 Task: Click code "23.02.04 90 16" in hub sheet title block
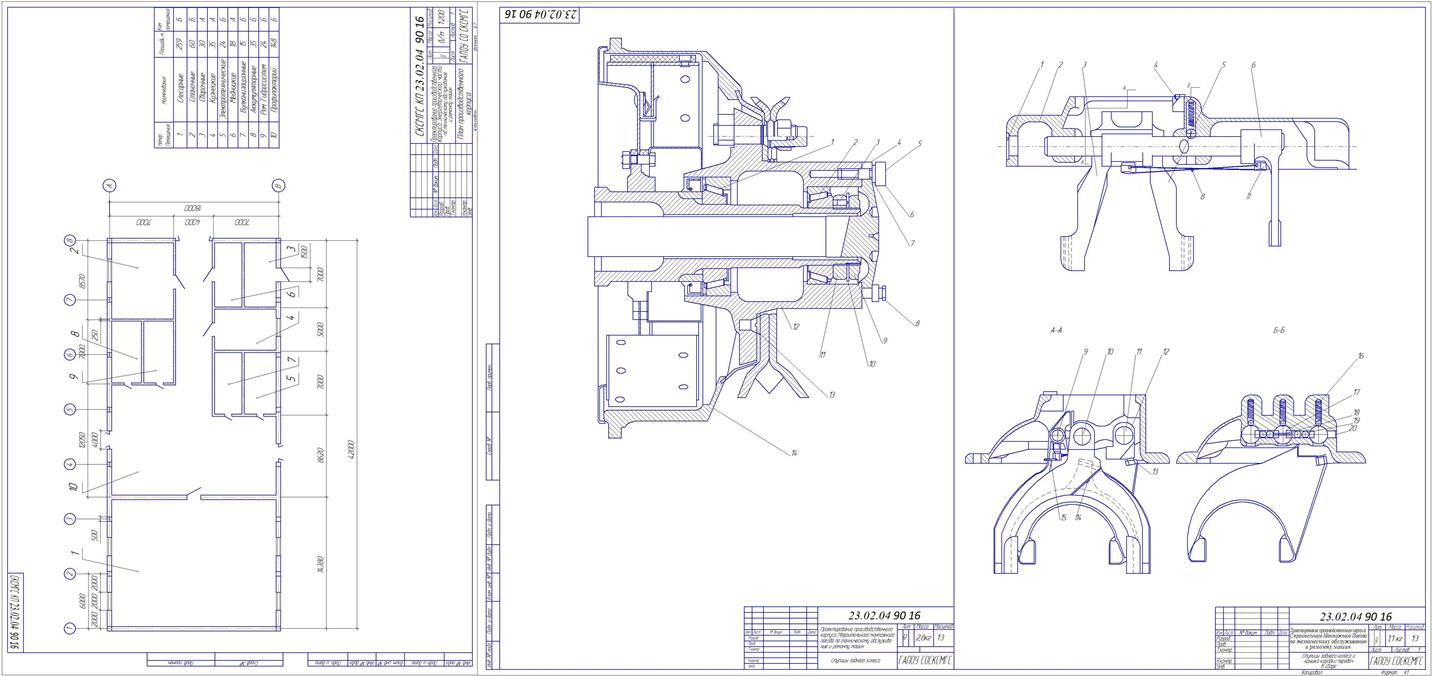(x=885, y=616)
